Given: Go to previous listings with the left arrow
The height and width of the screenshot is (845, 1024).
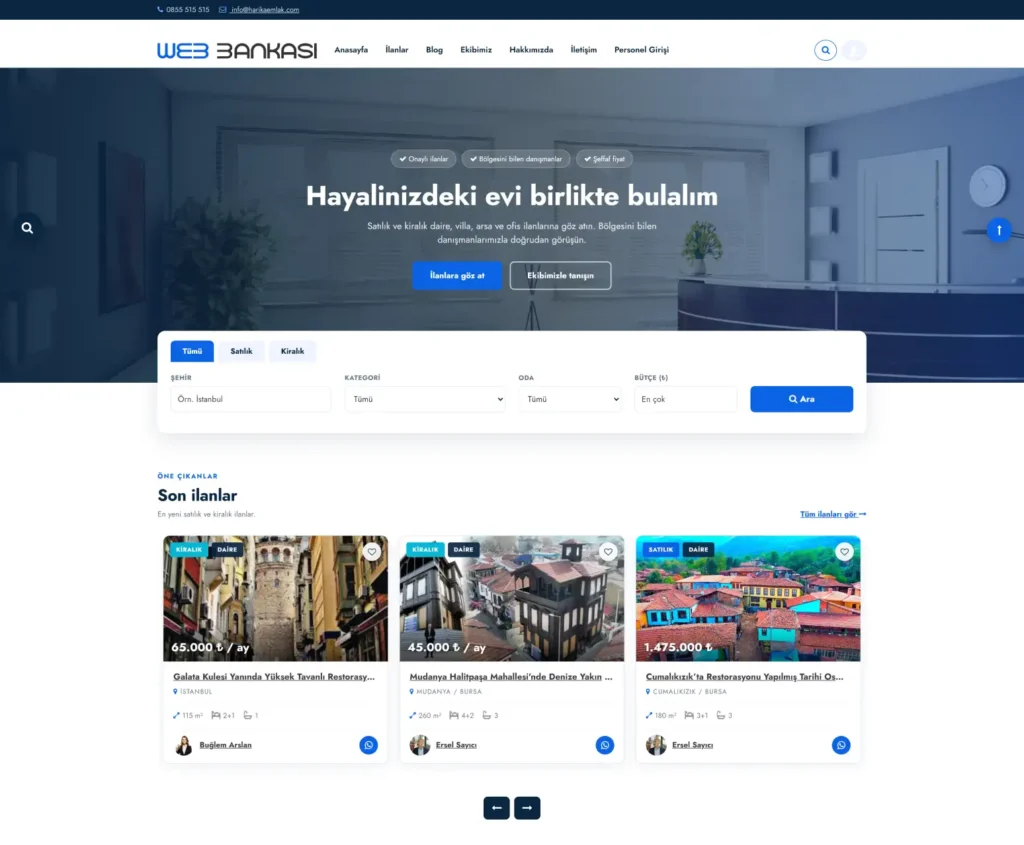Looking at the screenshot, I should point(496,808).
